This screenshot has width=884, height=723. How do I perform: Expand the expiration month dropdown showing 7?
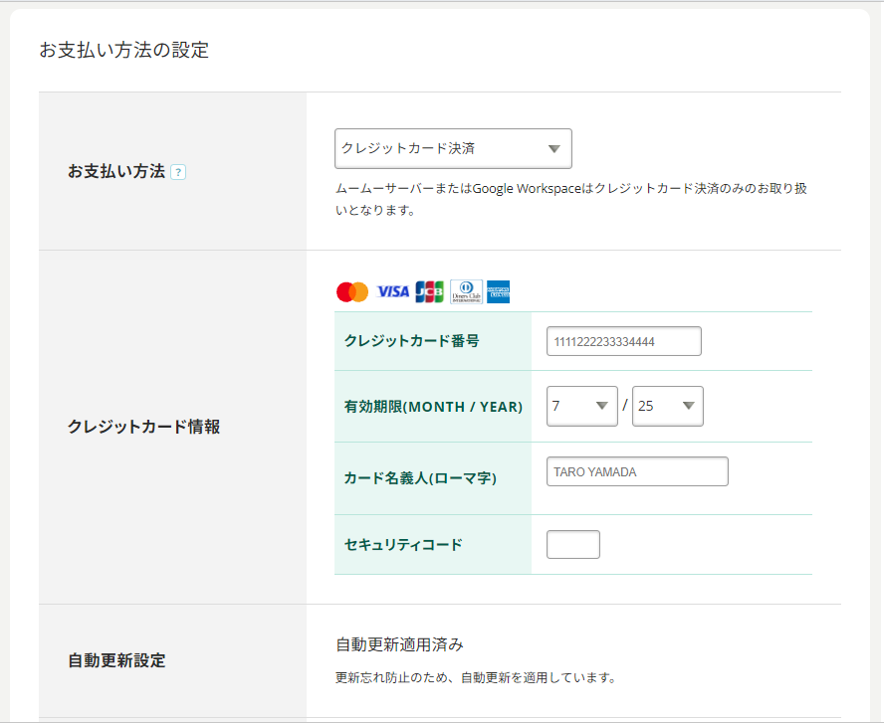click(582, 406)
